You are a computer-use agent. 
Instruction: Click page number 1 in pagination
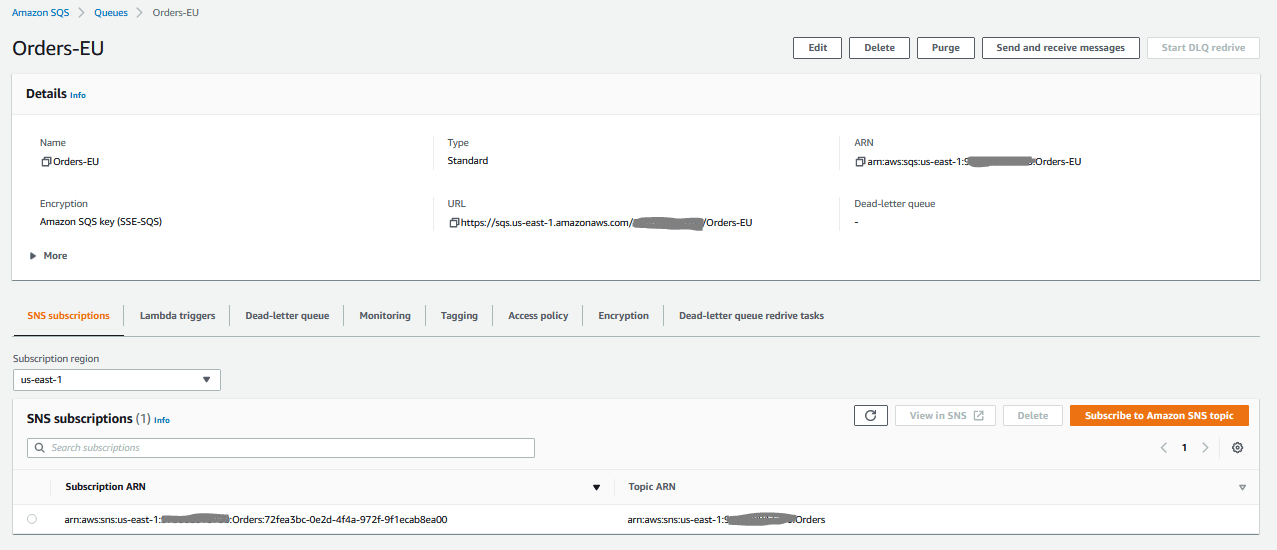[1185, 448]
